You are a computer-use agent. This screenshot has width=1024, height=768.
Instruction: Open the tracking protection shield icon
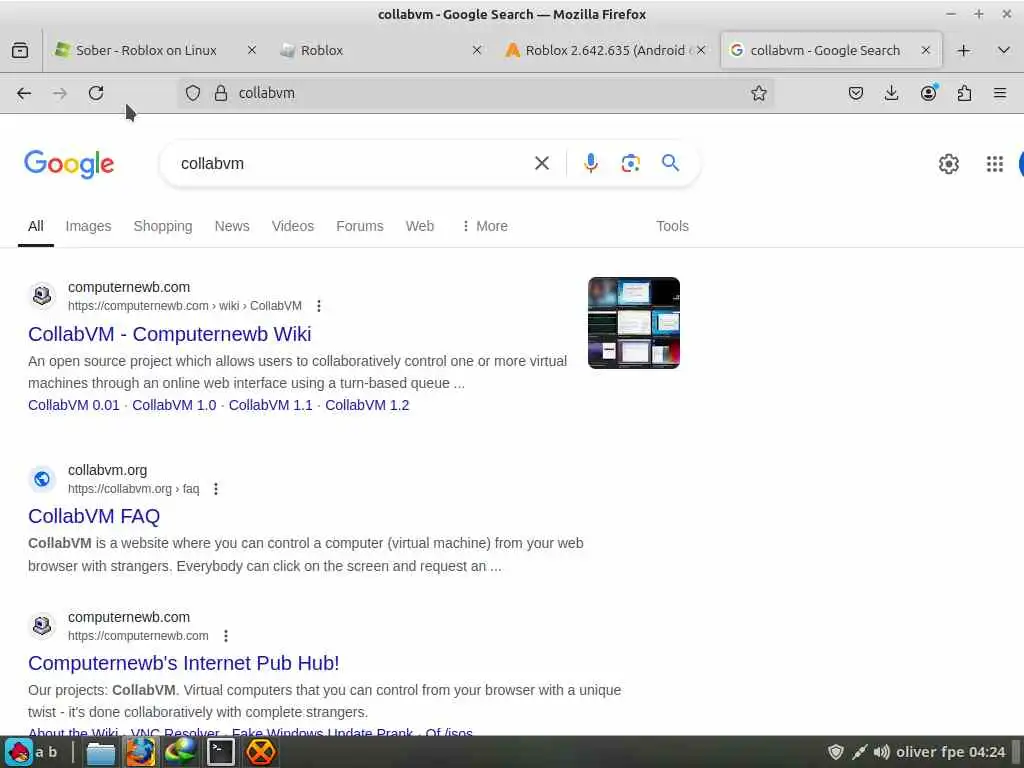pyautogui.click(x=193, y=93)
